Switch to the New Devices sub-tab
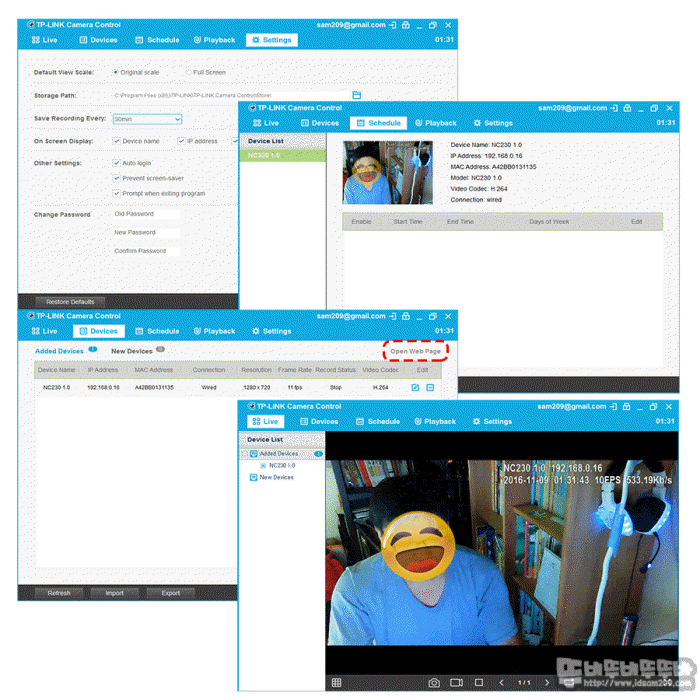The height and width of the screenshot is (700, 700). 132,351
